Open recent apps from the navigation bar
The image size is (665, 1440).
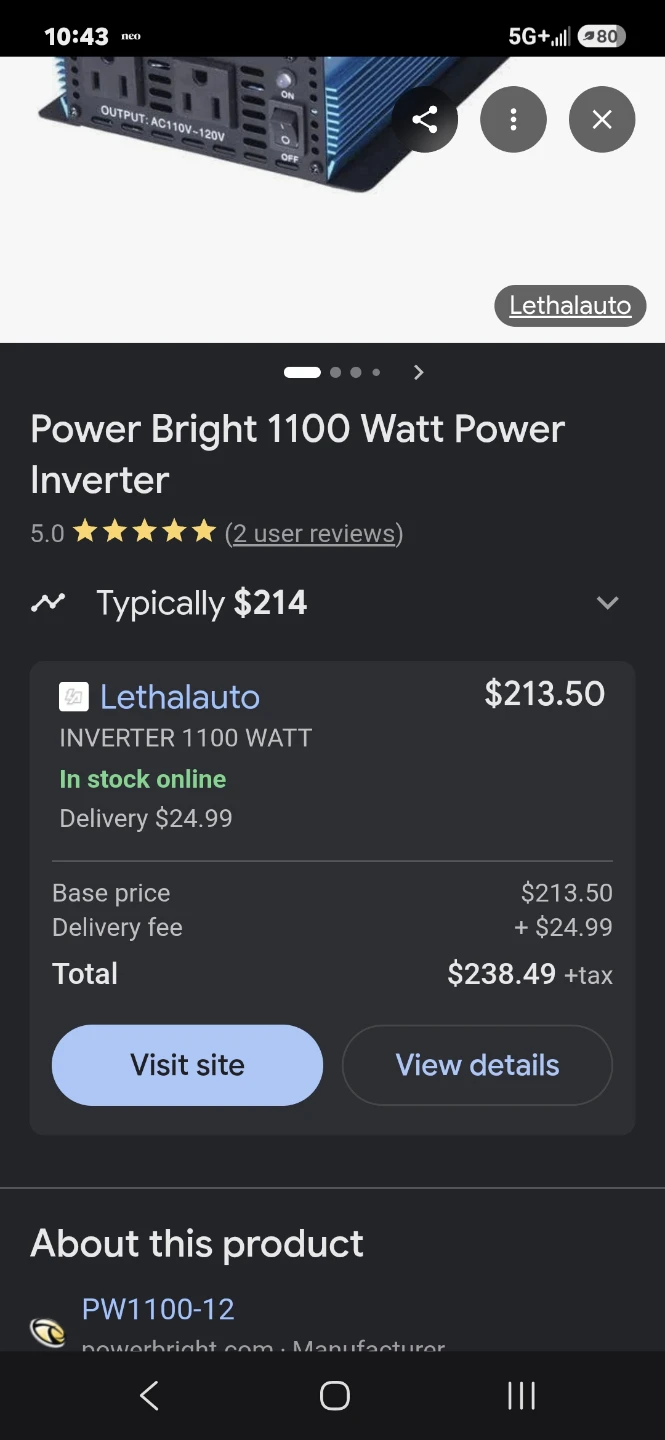pyautogui.click(x=521, y=1395)
